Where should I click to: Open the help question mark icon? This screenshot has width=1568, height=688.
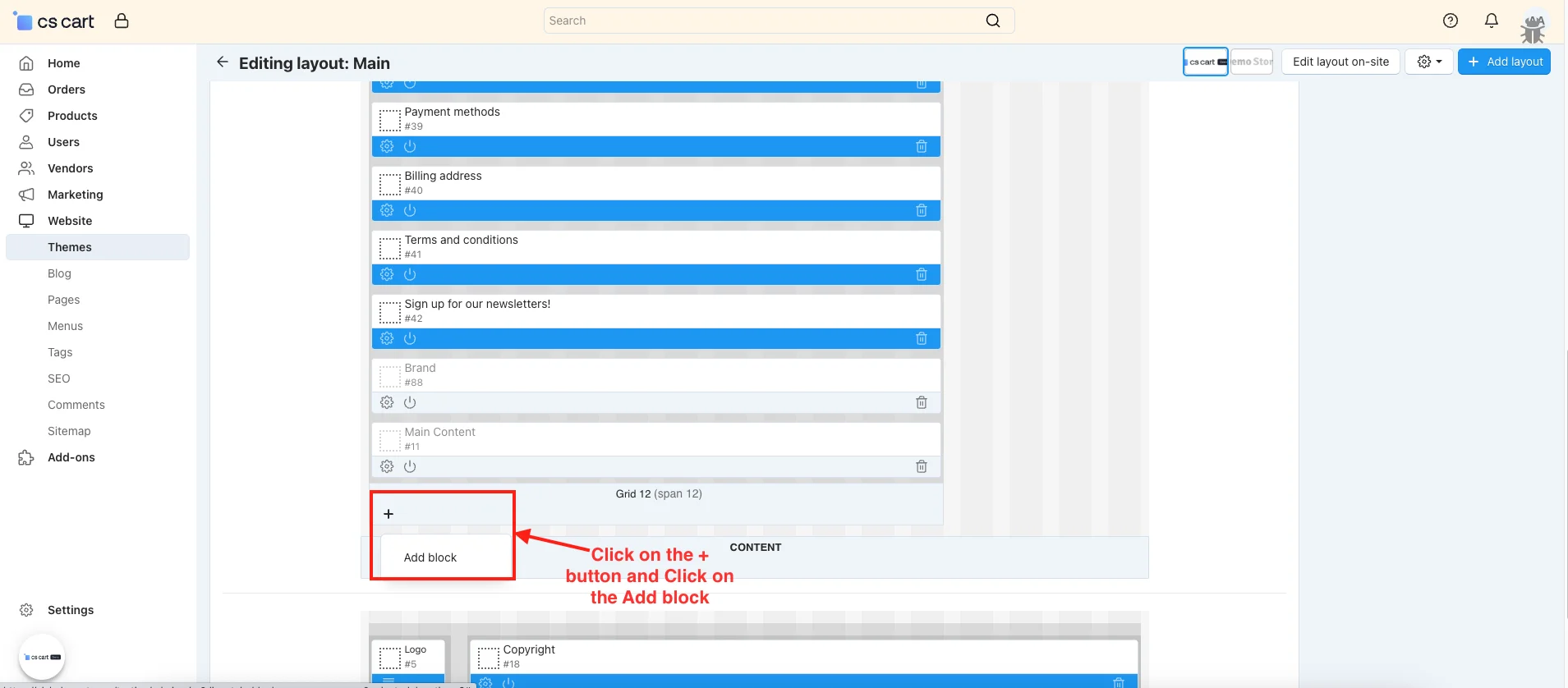(x=1450, y=21)
